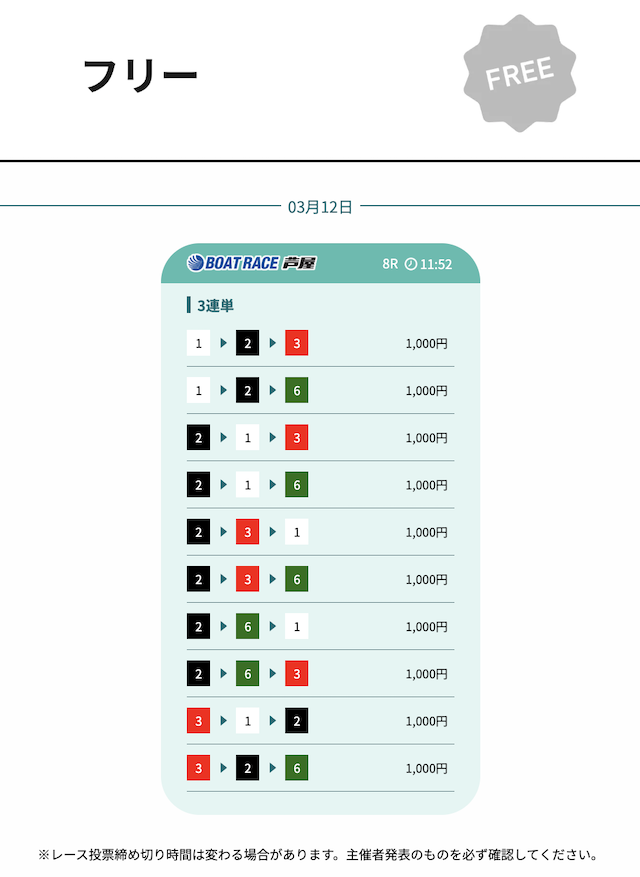Click the フリー page title

(x=141, y=75)
